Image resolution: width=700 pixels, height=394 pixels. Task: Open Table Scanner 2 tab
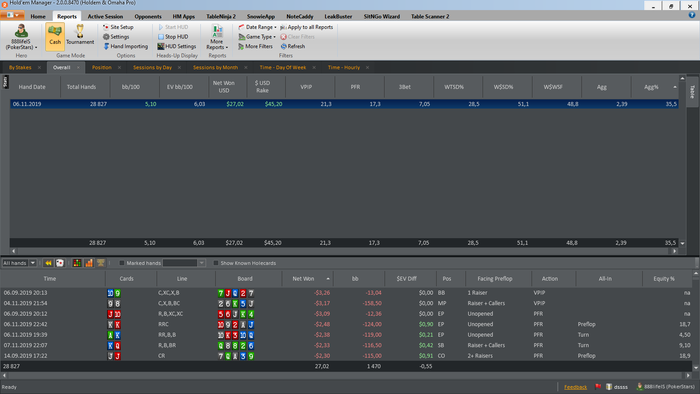point(430,17)
